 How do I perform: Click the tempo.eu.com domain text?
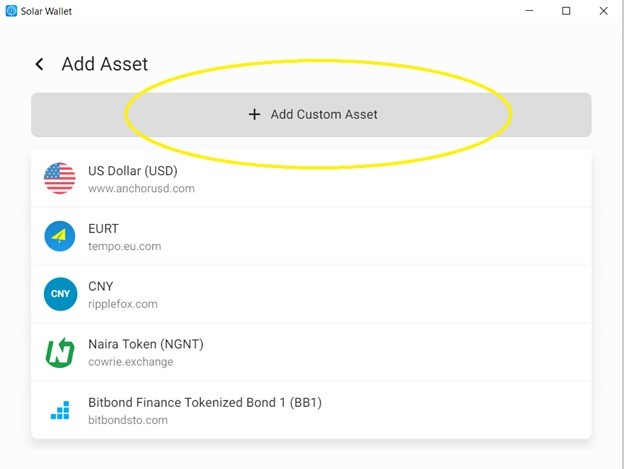125,247
